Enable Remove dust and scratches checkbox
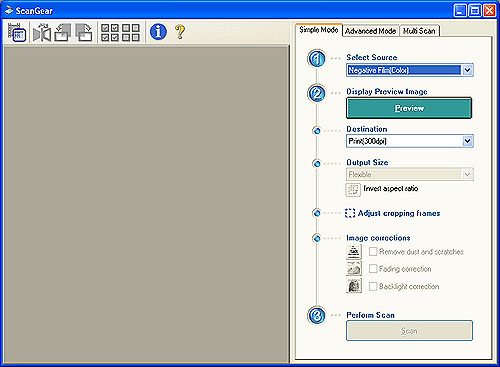The image size is (500, 367). click(x=373, y=251)
